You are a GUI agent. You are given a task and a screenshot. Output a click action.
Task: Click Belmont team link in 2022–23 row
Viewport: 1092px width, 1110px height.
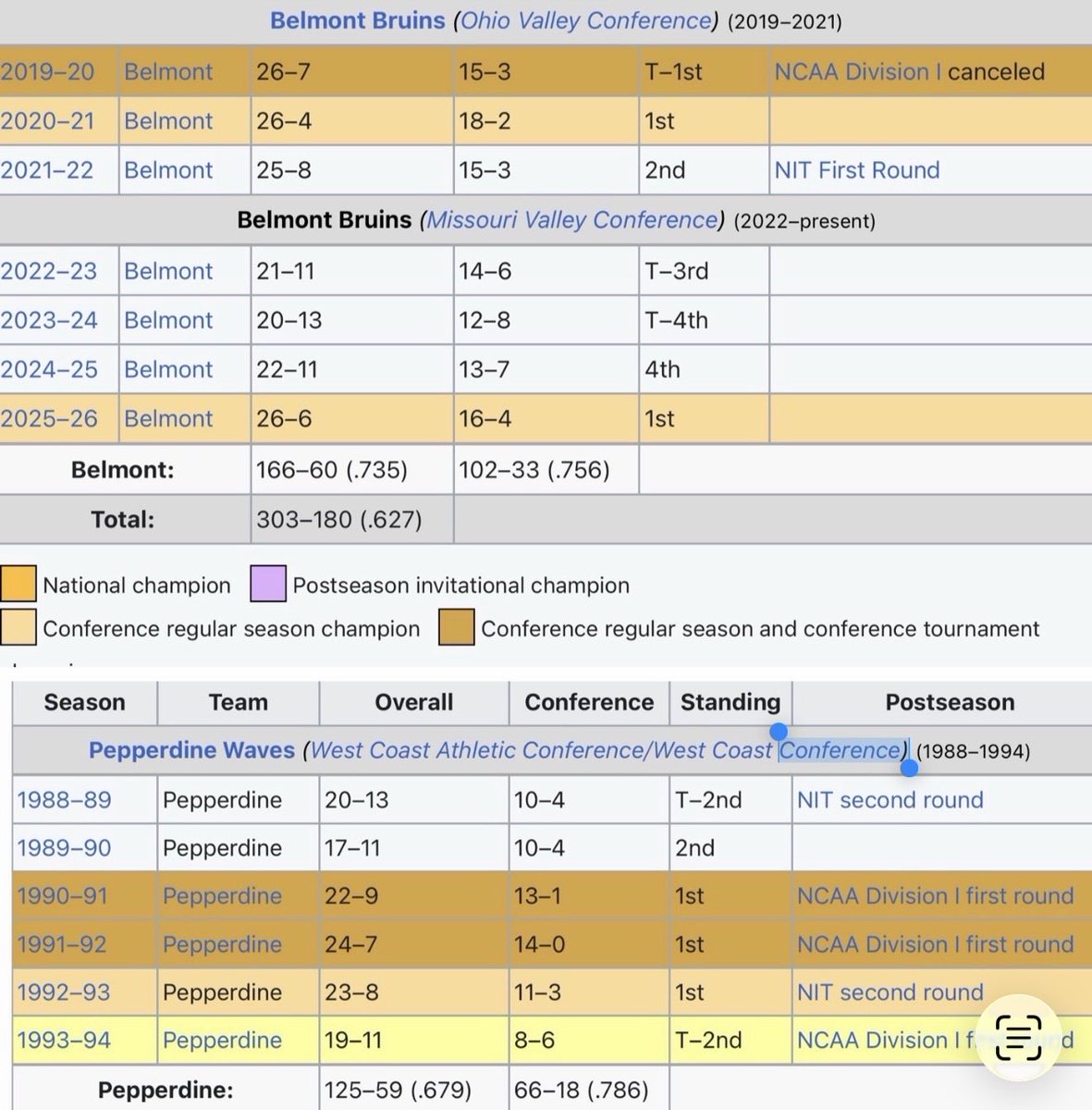pos(168,271)
